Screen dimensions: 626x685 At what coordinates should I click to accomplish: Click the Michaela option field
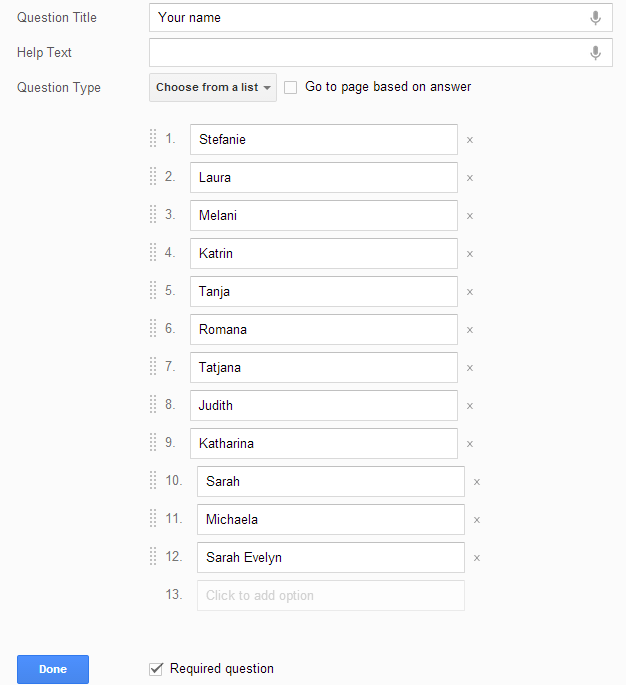330,520
